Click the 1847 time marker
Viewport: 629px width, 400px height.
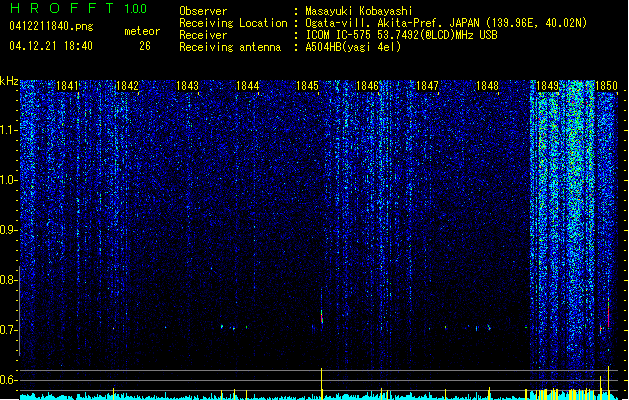coord(427,86)
